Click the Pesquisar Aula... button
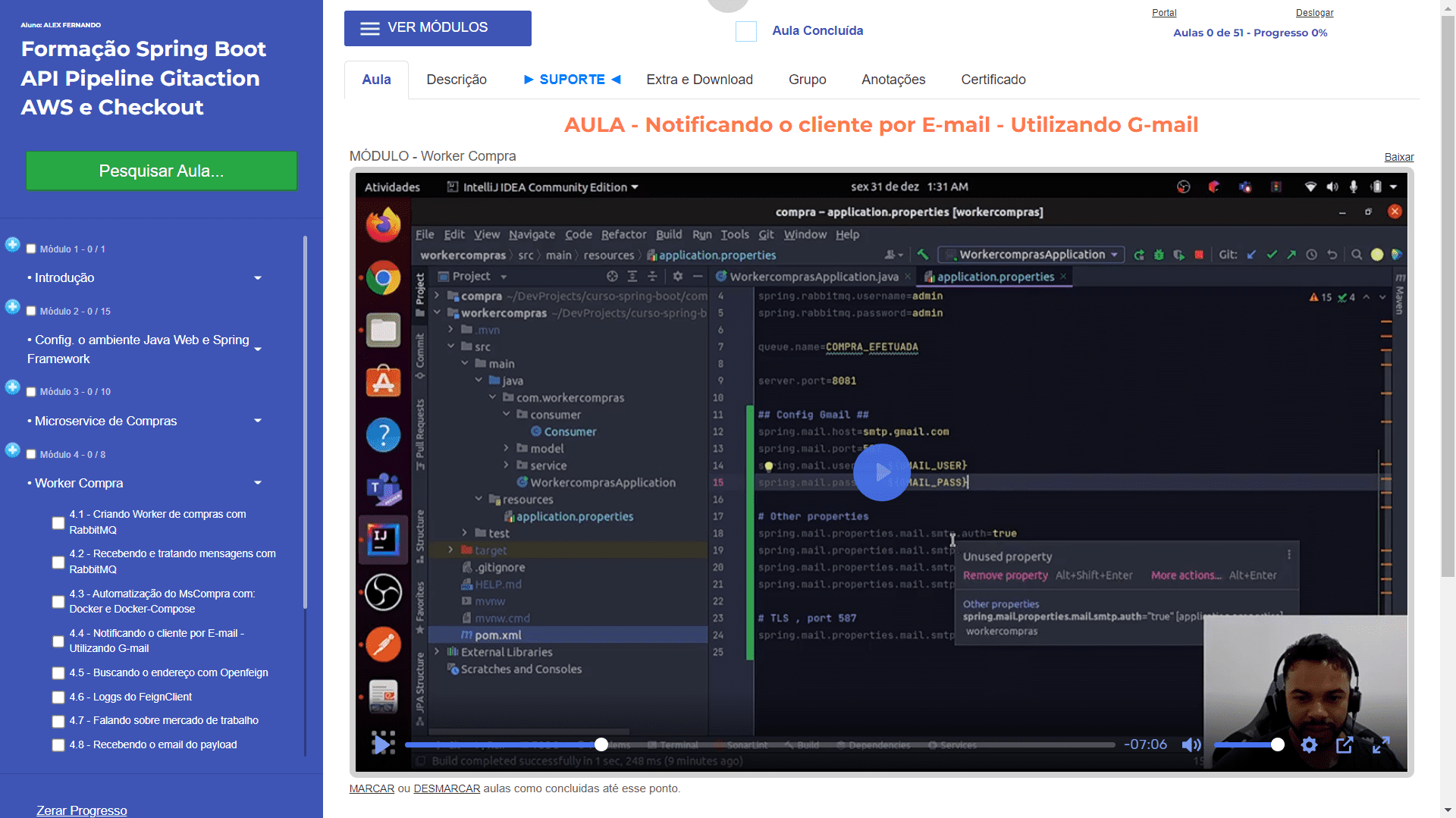1456x818 pixels. pyautogui.click(x=162, y=171)
